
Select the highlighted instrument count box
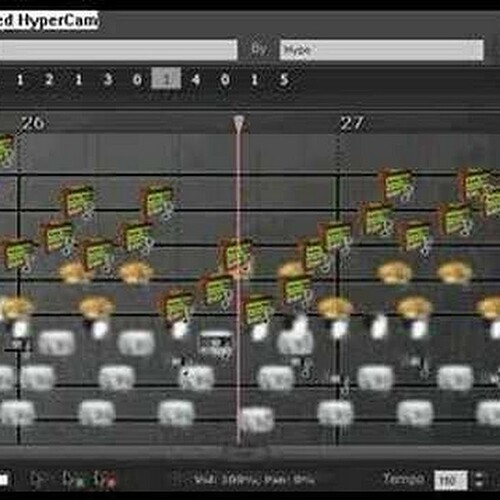click(x=166, y=79)
